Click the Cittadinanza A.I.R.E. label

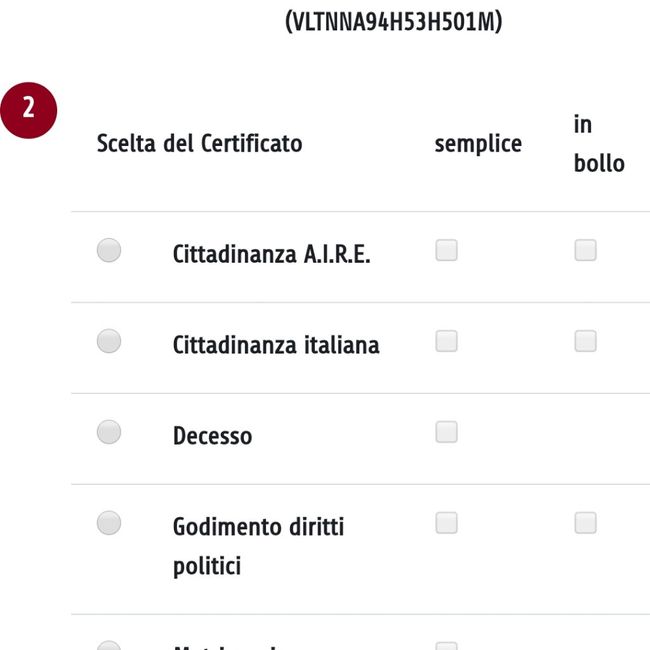[x=271, y=255]
